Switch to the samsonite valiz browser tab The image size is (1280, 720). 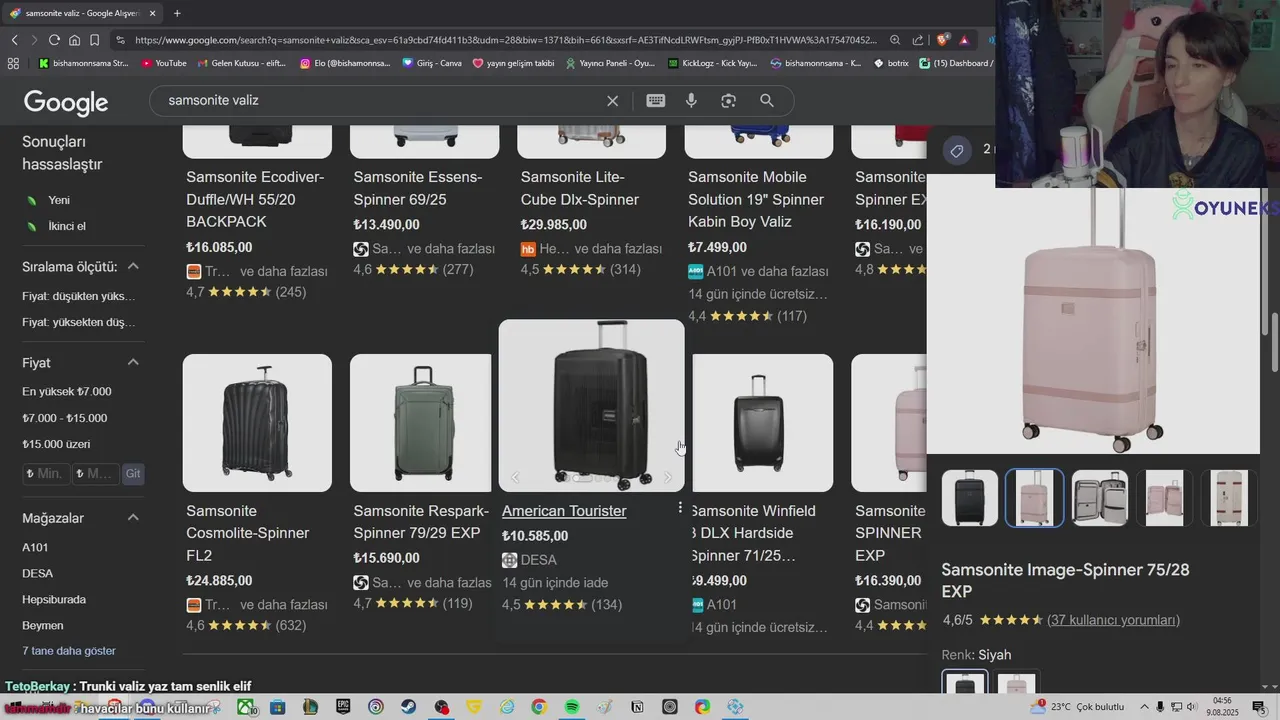tap(82, 13)
